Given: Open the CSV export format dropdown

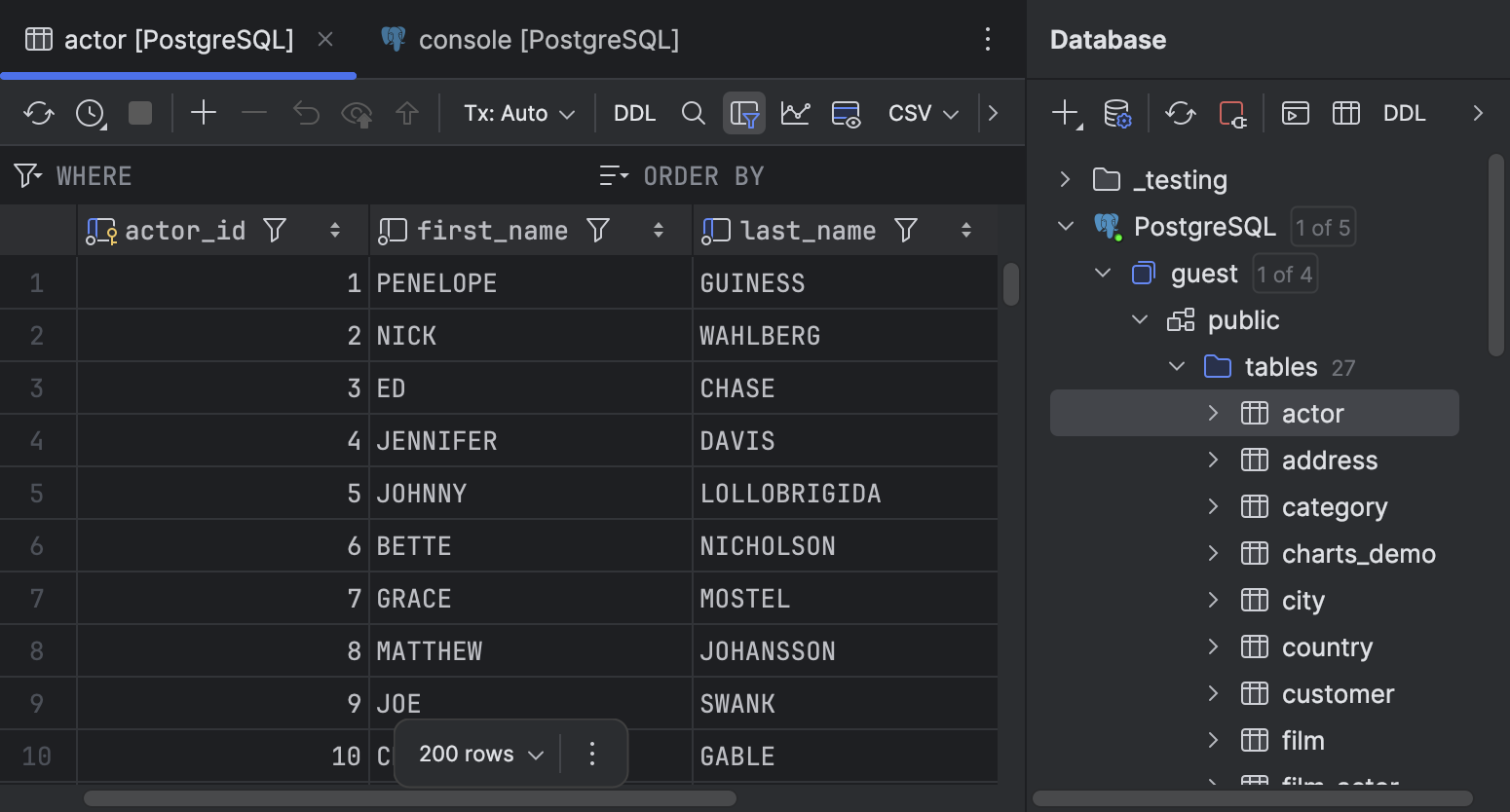Looking at the screenshot, I should (922, 112).
